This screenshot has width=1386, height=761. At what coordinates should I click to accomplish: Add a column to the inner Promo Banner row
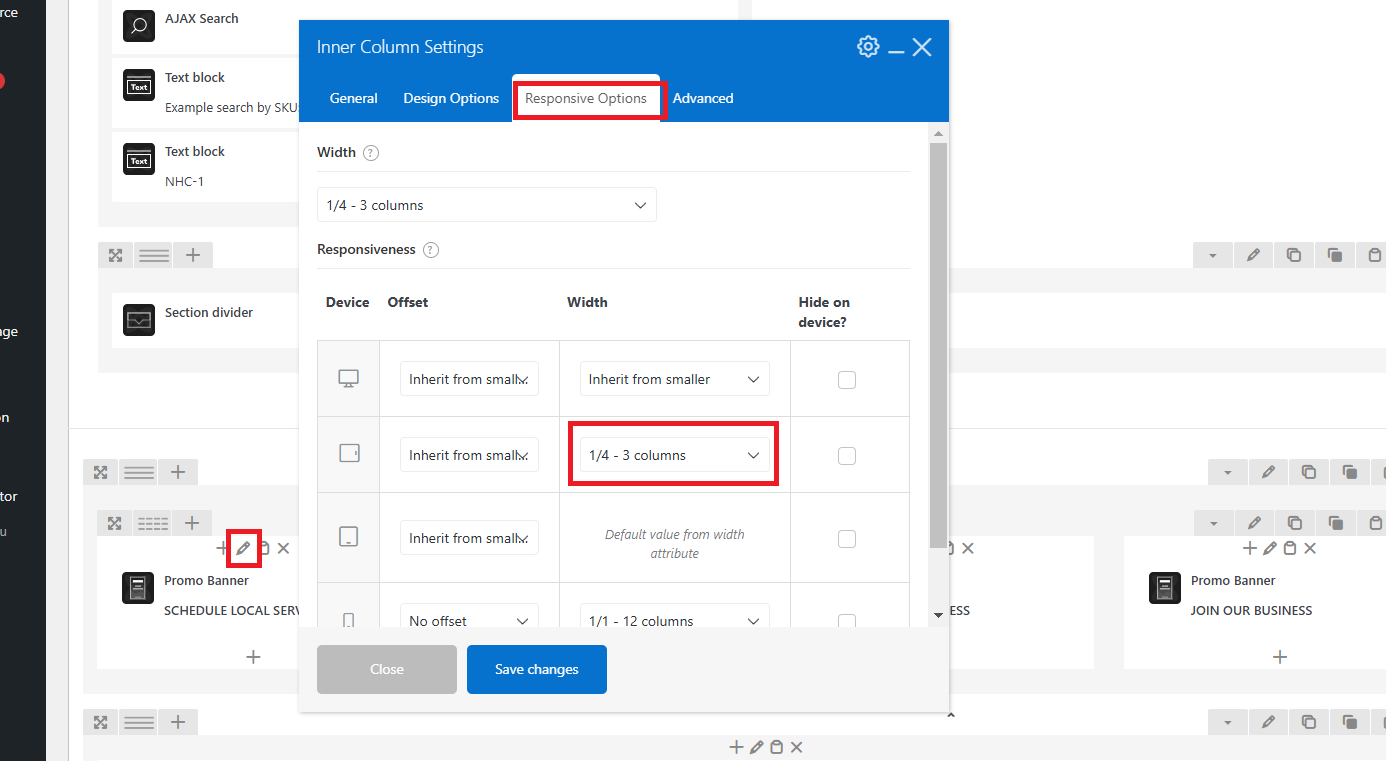coord(192,522)
